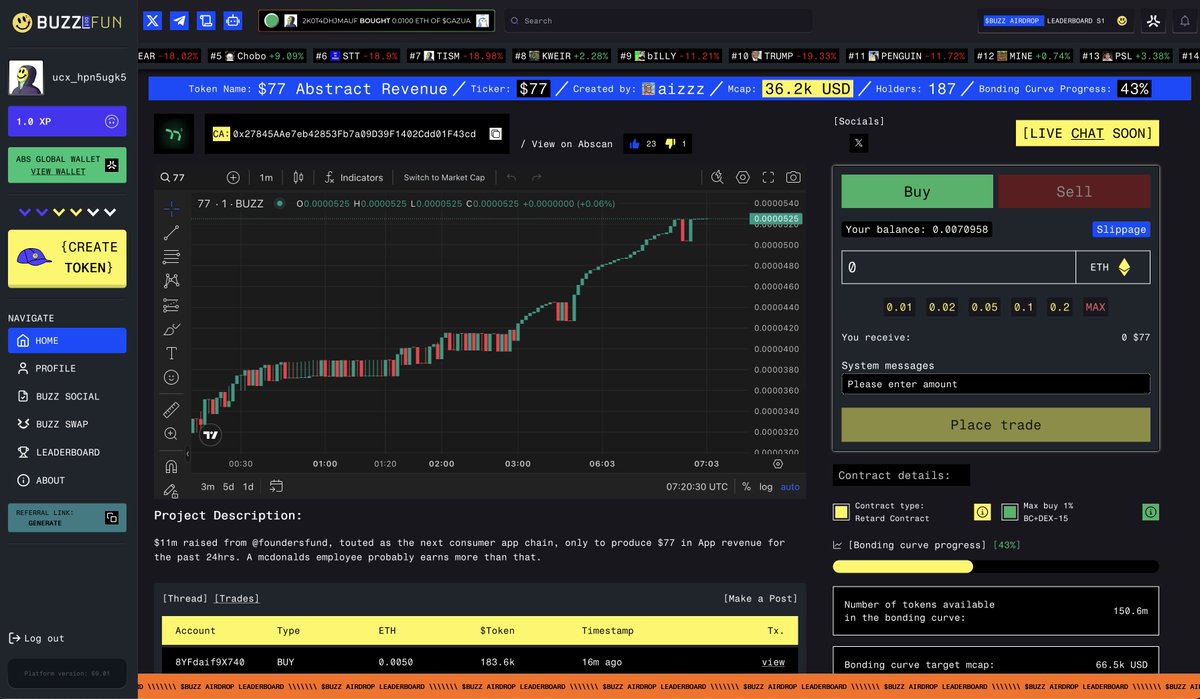Select the text annotation tool

click(171, 353)
